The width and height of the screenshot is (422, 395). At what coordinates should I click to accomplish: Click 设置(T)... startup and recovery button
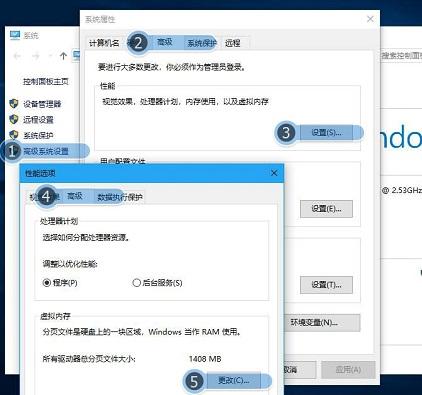click(x=326, y=285)
